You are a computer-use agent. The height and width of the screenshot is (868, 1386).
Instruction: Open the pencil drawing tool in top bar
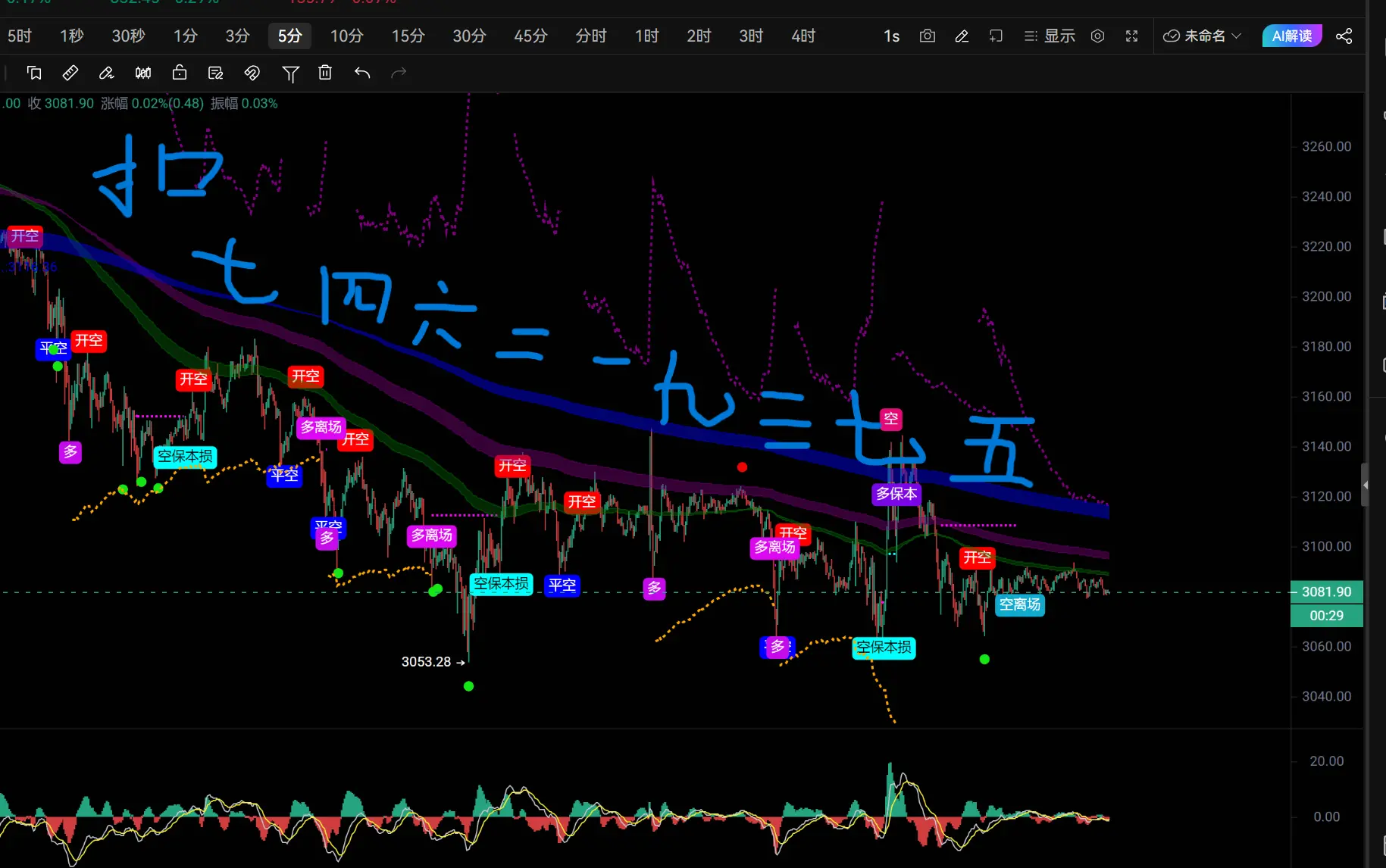(x=962, y=36)
